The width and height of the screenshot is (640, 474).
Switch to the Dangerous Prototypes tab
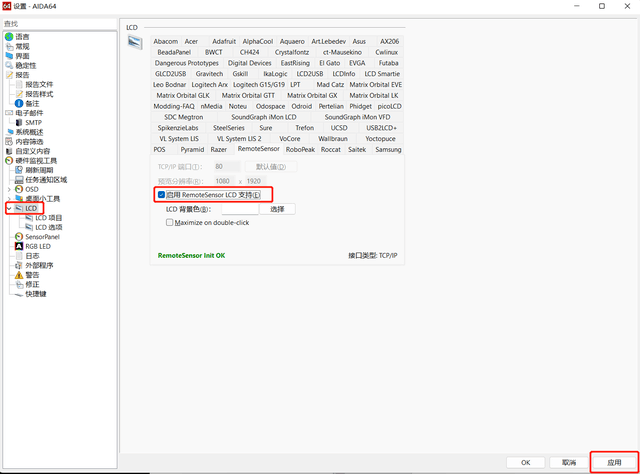(x=187, y=63)
